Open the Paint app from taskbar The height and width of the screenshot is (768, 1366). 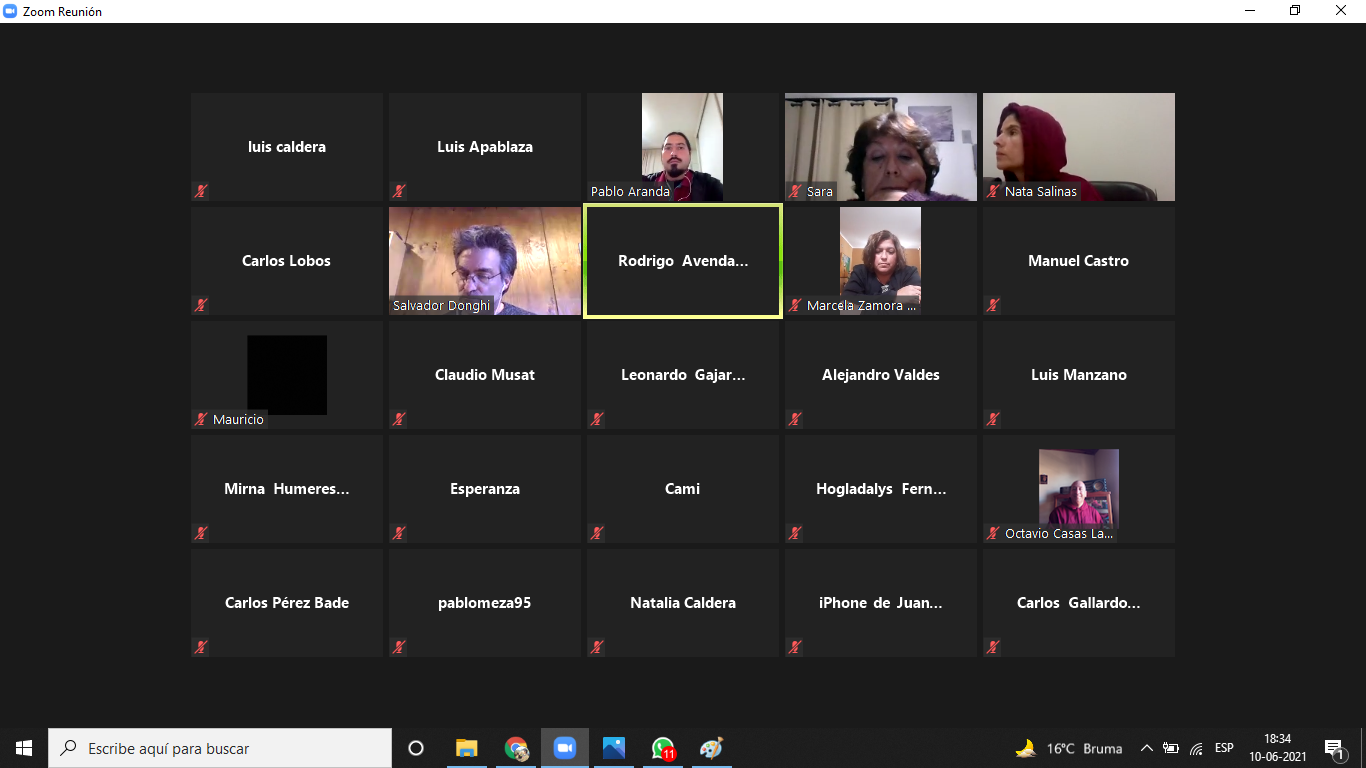coord(711,748)
